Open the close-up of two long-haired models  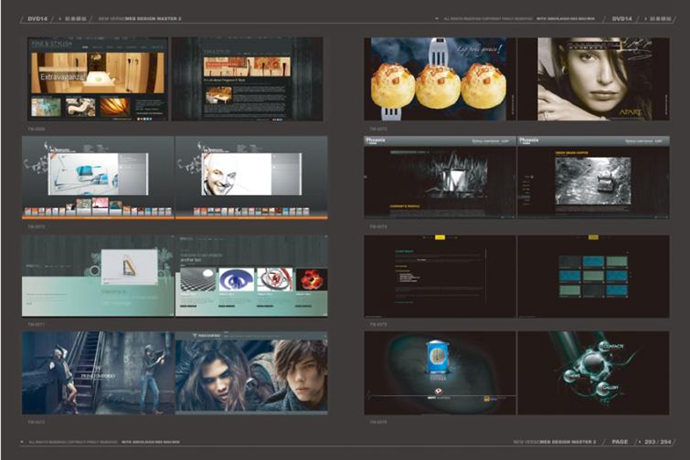pyautogui.click(x=251, y=373)
